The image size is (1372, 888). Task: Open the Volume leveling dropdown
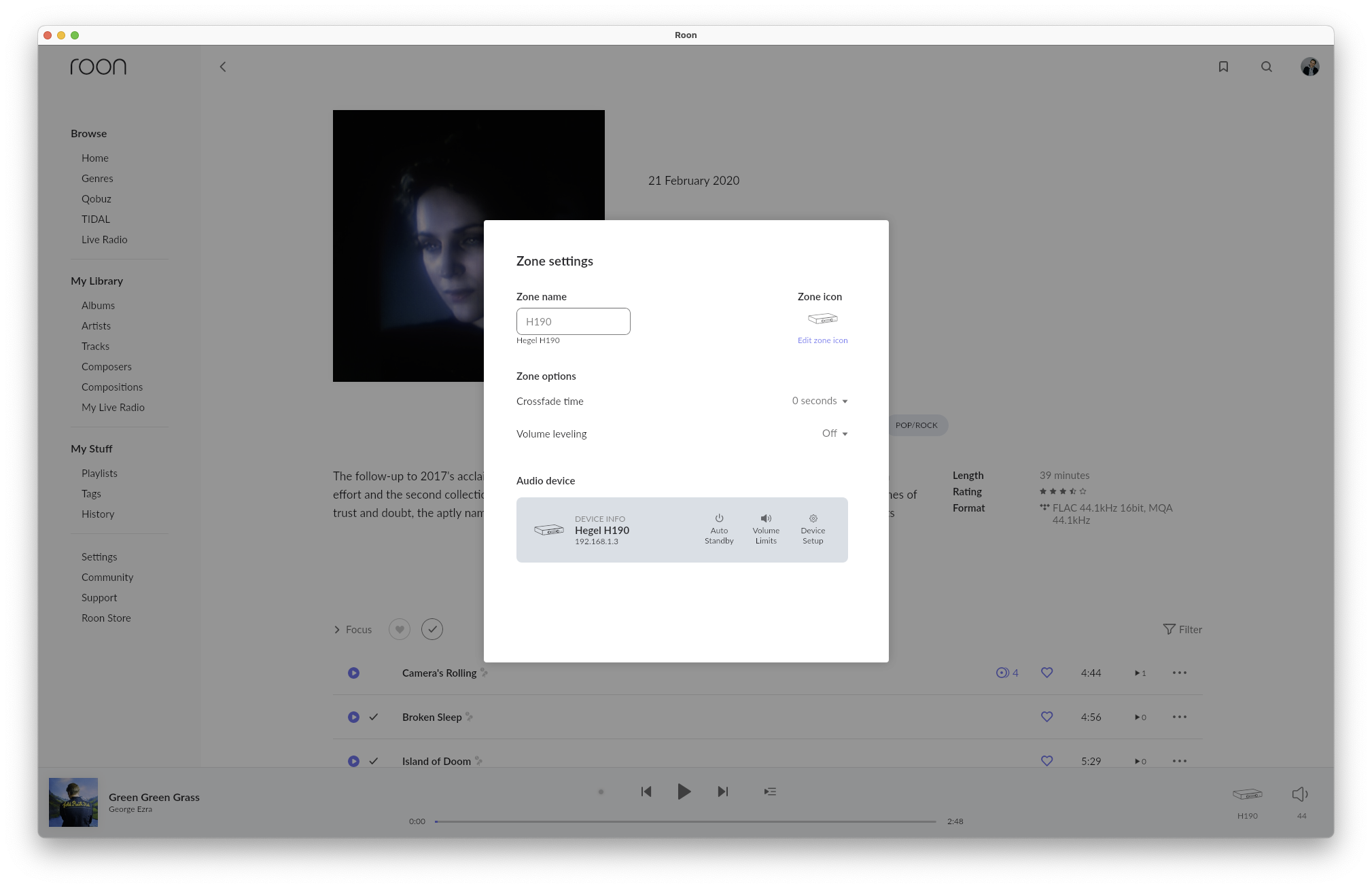tap(834, 433)
